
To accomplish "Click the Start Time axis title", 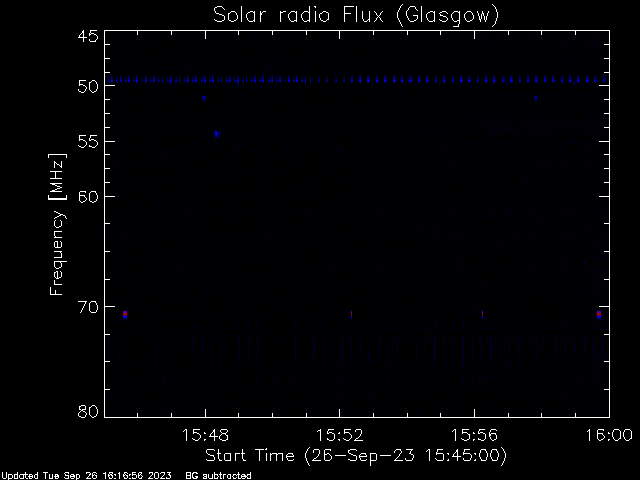I will click(x=356, y=456).
